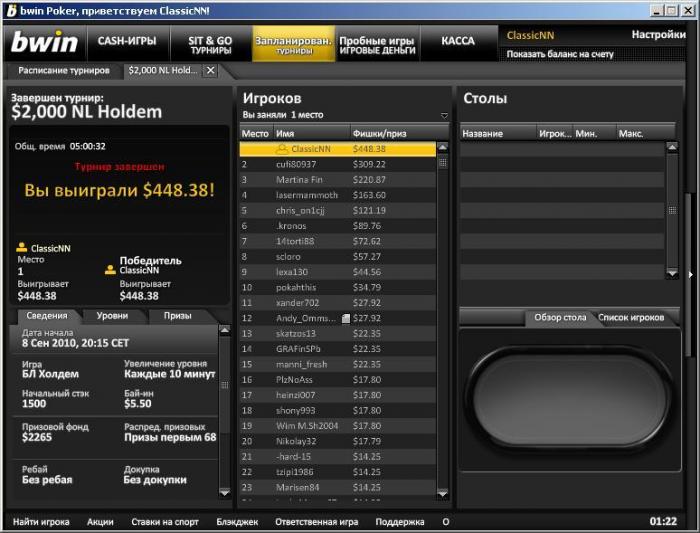Screen dimensions: 700x533
Task: Sort tables by Макс. column
Action: pos(645,133)
